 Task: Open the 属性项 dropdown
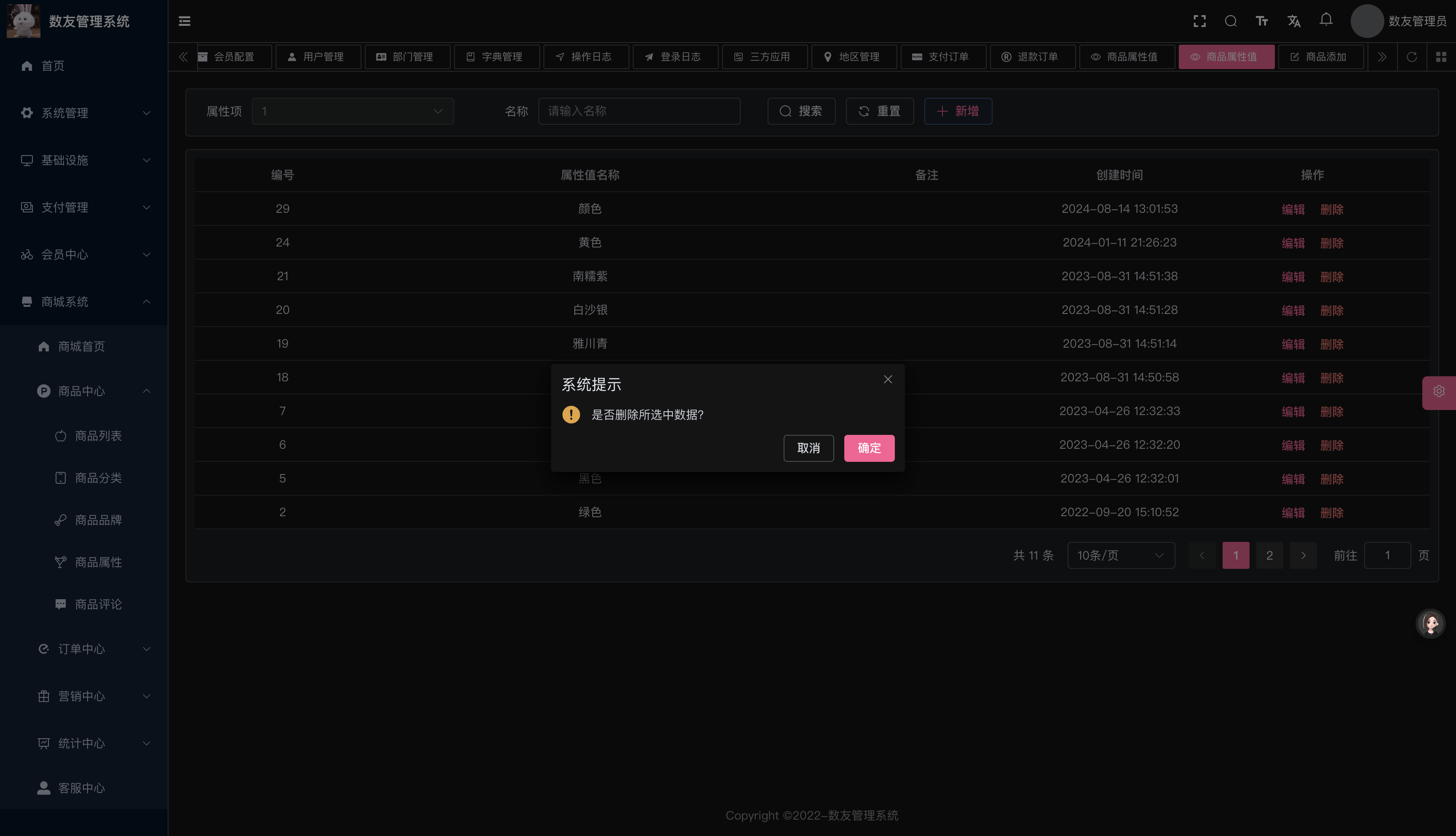point(352,111)
